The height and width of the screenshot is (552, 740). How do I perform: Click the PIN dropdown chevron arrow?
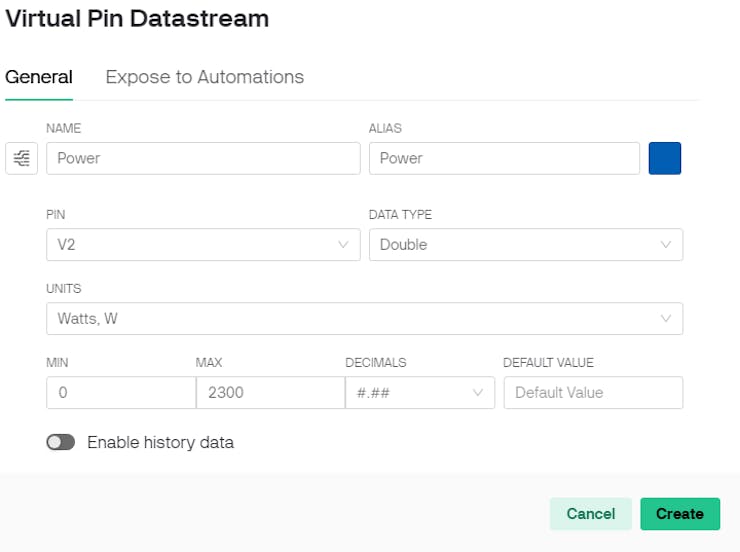343,244
